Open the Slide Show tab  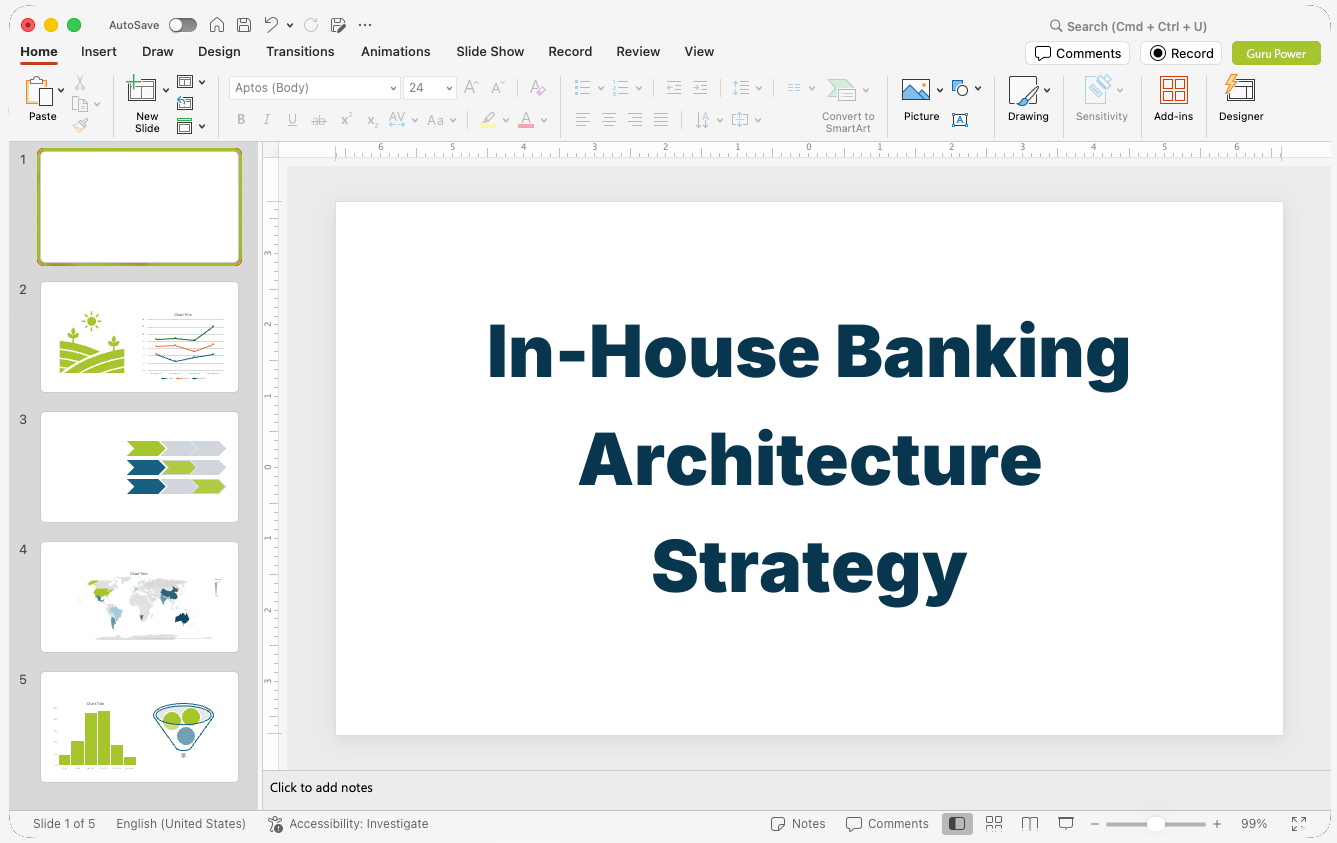pos(490,52)
